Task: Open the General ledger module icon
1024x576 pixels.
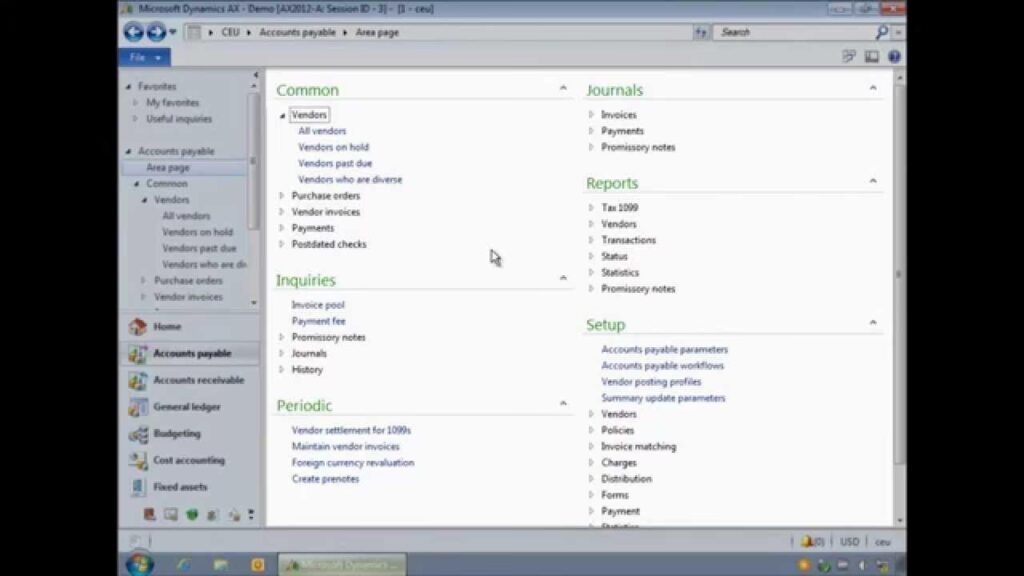Action: click(x=137, y=407)
